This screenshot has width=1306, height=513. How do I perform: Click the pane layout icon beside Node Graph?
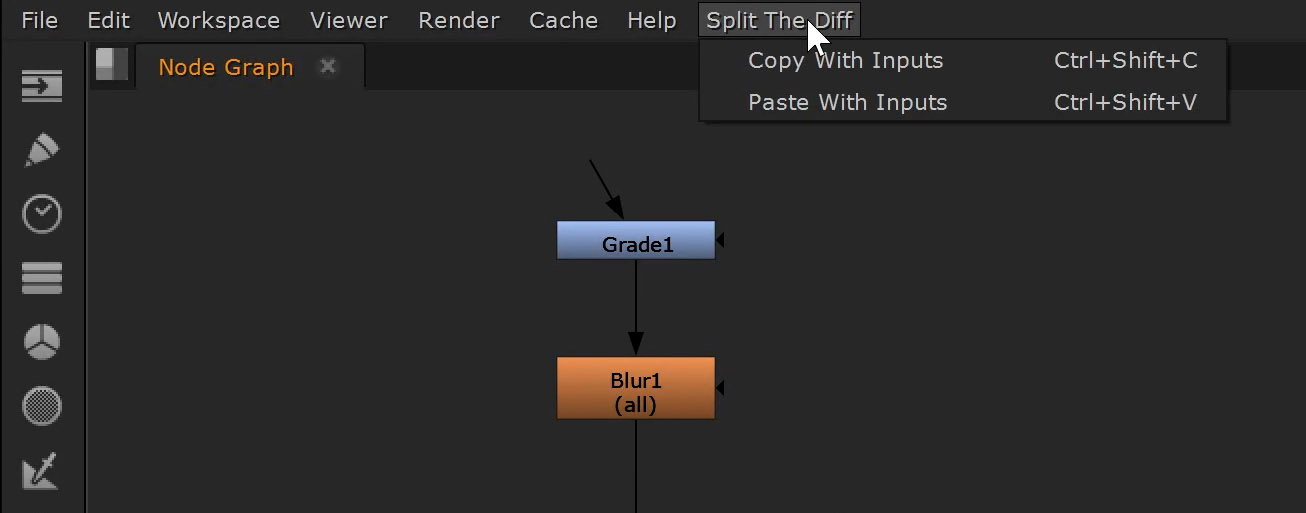coord(112,66)
